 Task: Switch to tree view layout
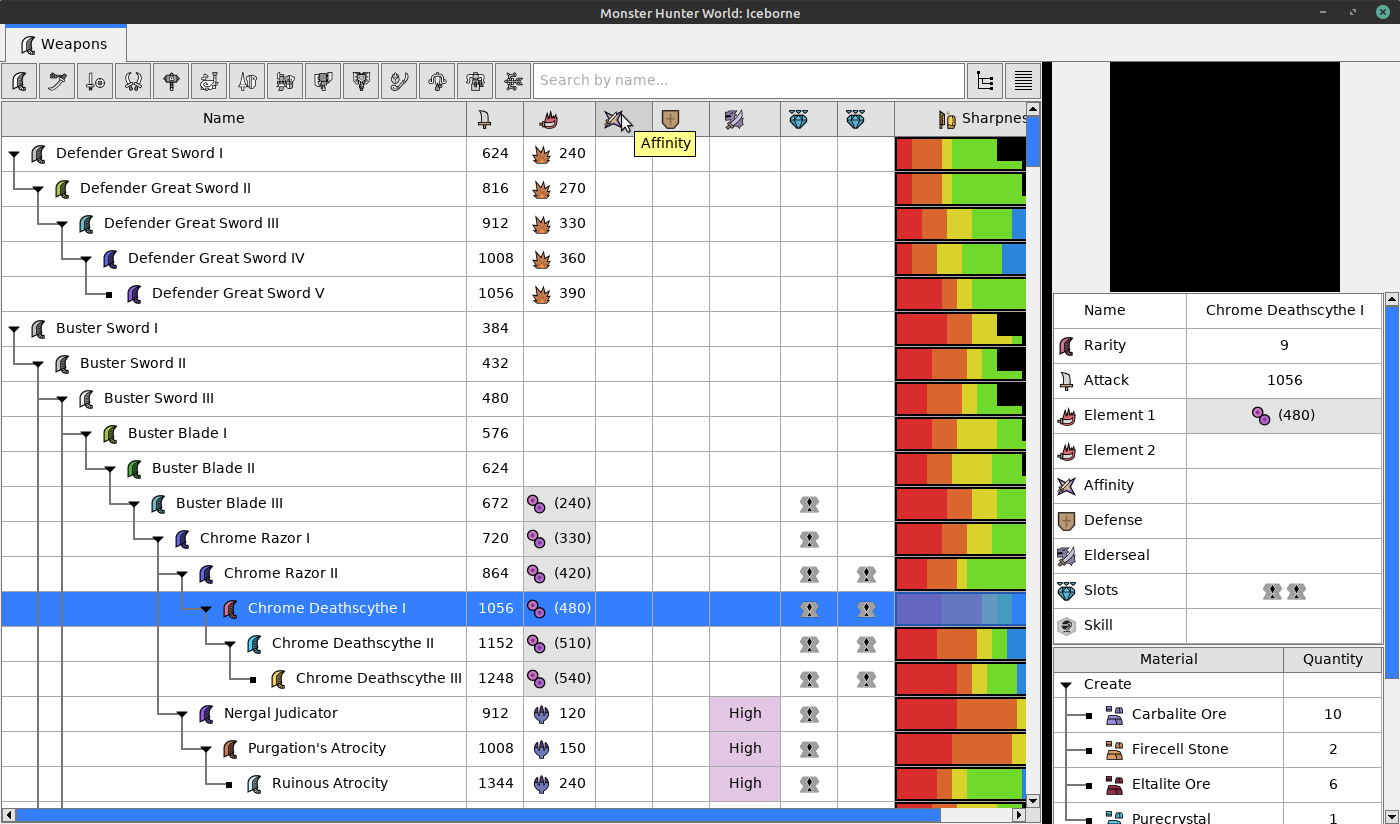985,80
